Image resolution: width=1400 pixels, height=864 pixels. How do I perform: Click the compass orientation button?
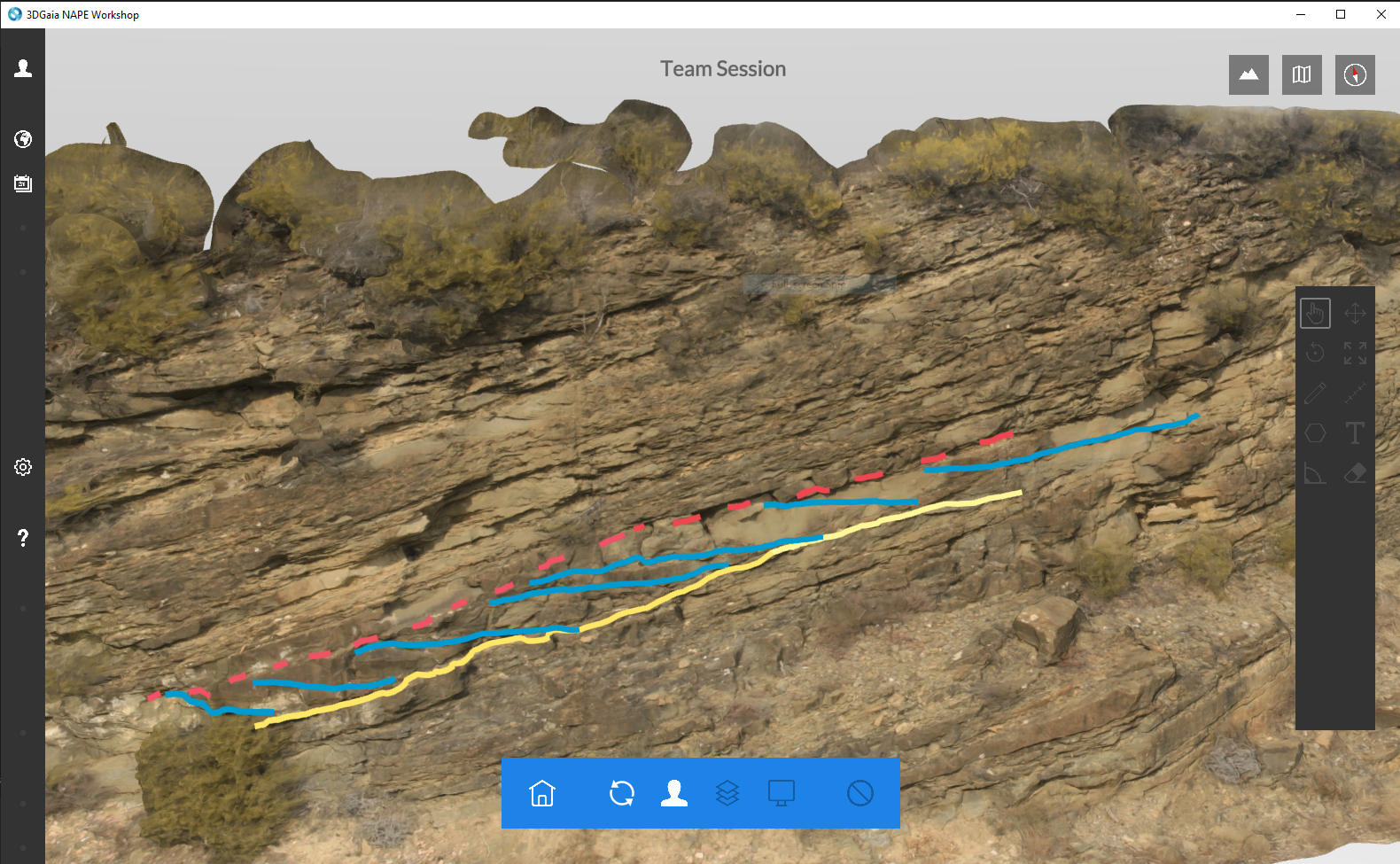tap(1355, 74)
